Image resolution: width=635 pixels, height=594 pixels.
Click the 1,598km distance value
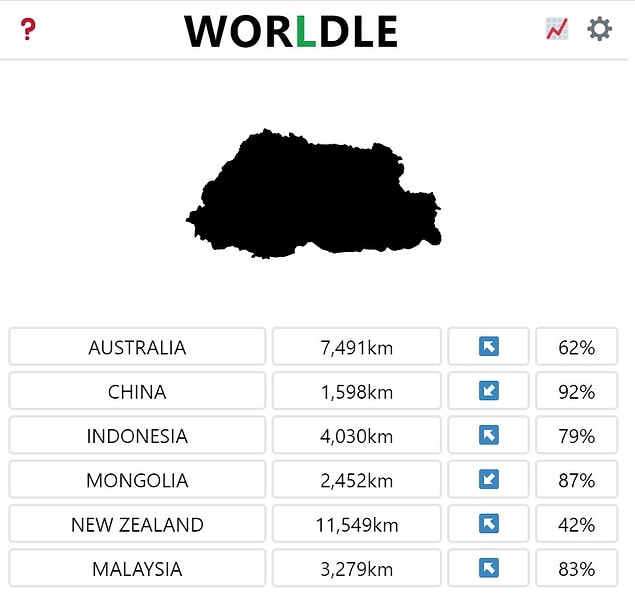357,391
